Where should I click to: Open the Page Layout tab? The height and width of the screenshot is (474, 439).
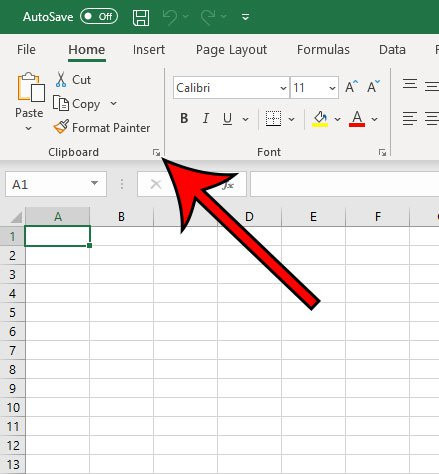(x=231, y=50)
